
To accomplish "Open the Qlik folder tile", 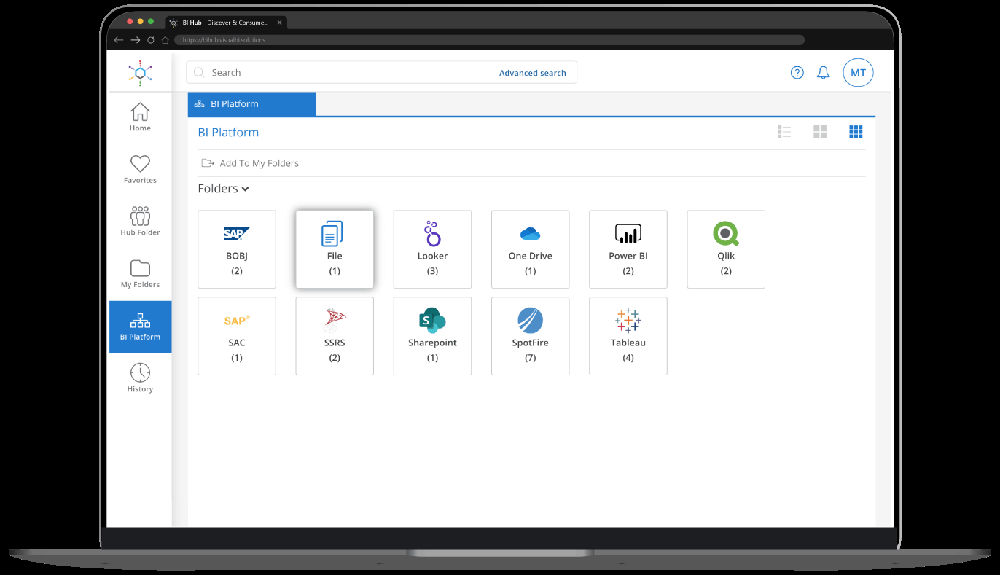I will coord(726,249).
